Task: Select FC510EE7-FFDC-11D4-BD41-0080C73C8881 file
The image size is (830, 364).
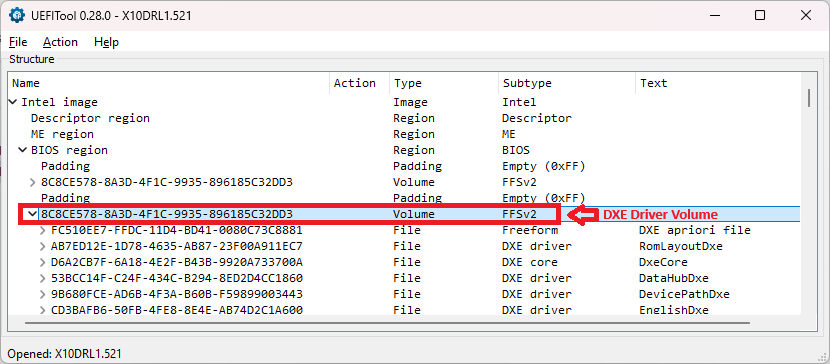Action: [x=177, y=230]
